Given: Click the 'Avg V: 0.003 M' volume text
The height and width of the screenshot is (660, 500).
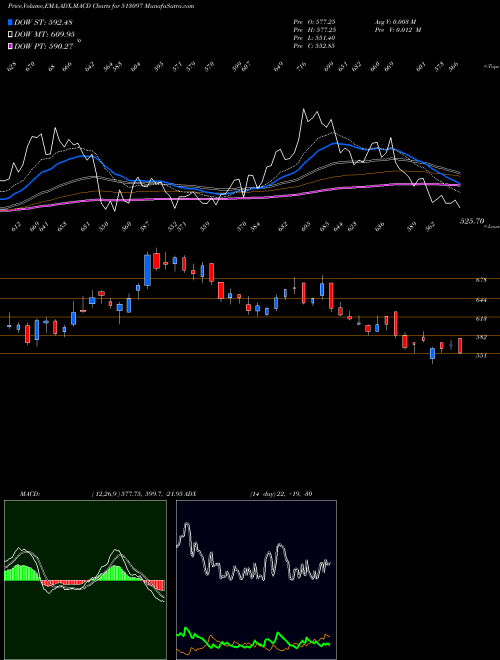Looking at the screenshot, I should [x=396, y=21].
